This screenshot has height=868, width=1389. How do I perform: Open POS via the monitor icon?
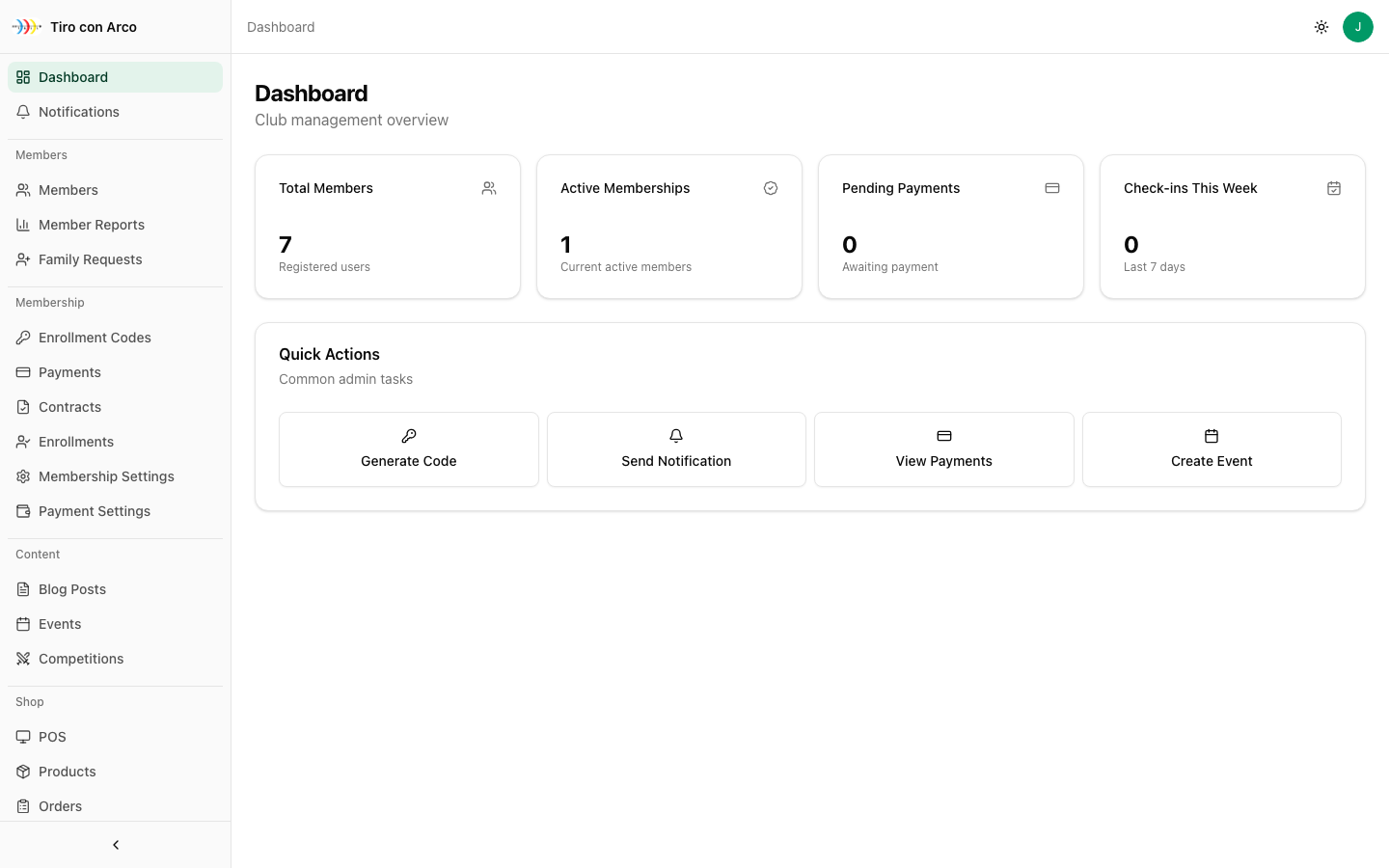pos(22,737)
